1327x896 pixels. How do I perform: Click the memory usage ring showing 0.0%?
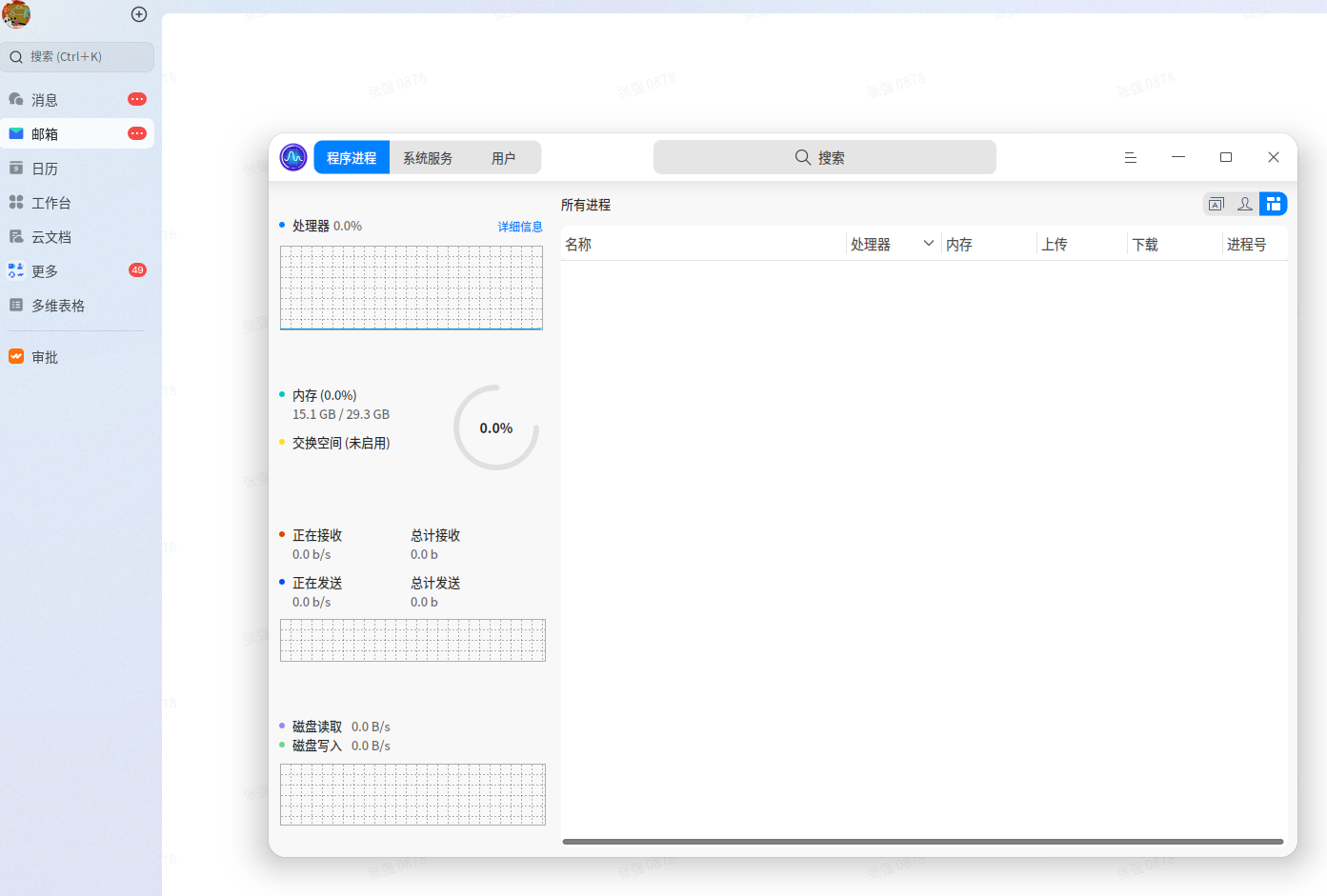(496, 428)
